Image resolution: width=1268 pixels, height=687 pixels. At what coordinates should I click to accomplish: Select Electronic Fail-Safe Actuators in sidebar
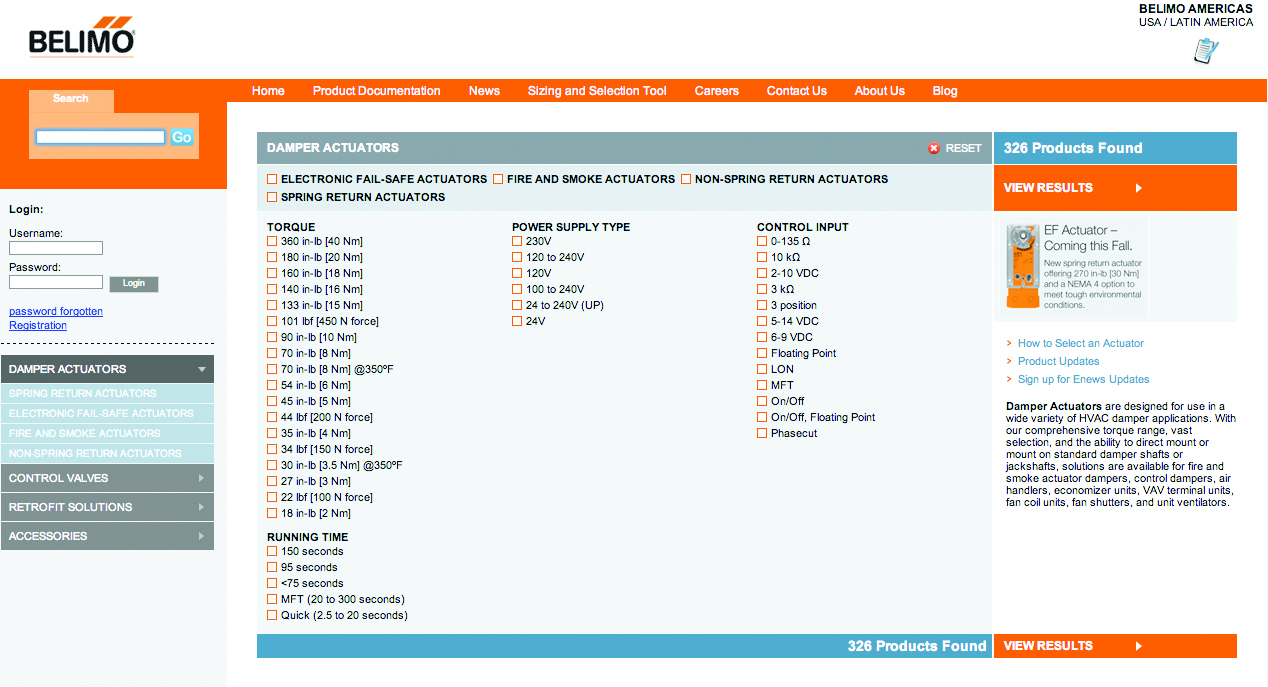point(107,413)
